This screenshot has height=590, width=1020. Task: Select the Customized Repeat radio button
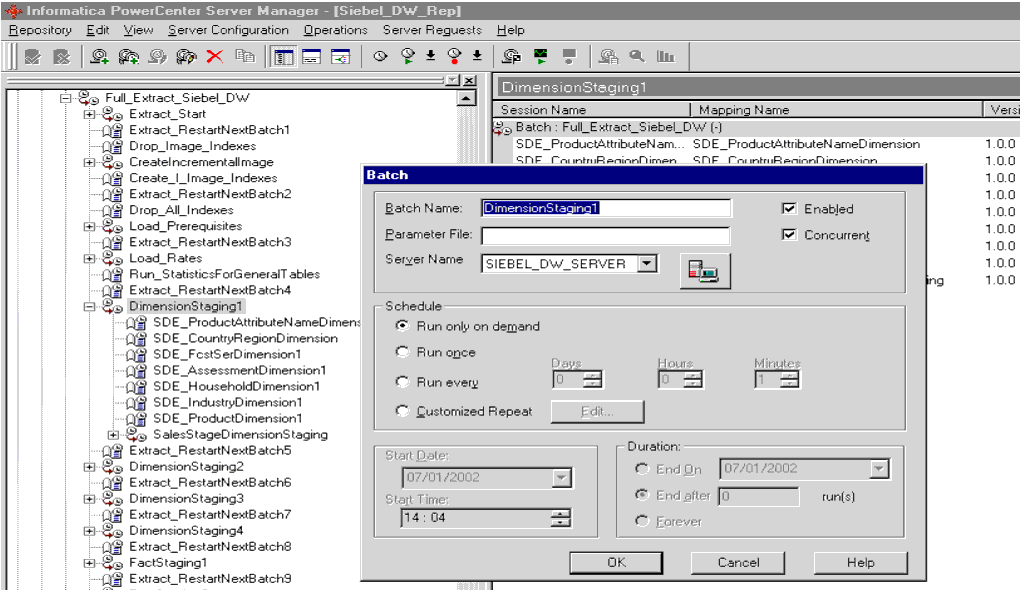click(x=403, y=410)
